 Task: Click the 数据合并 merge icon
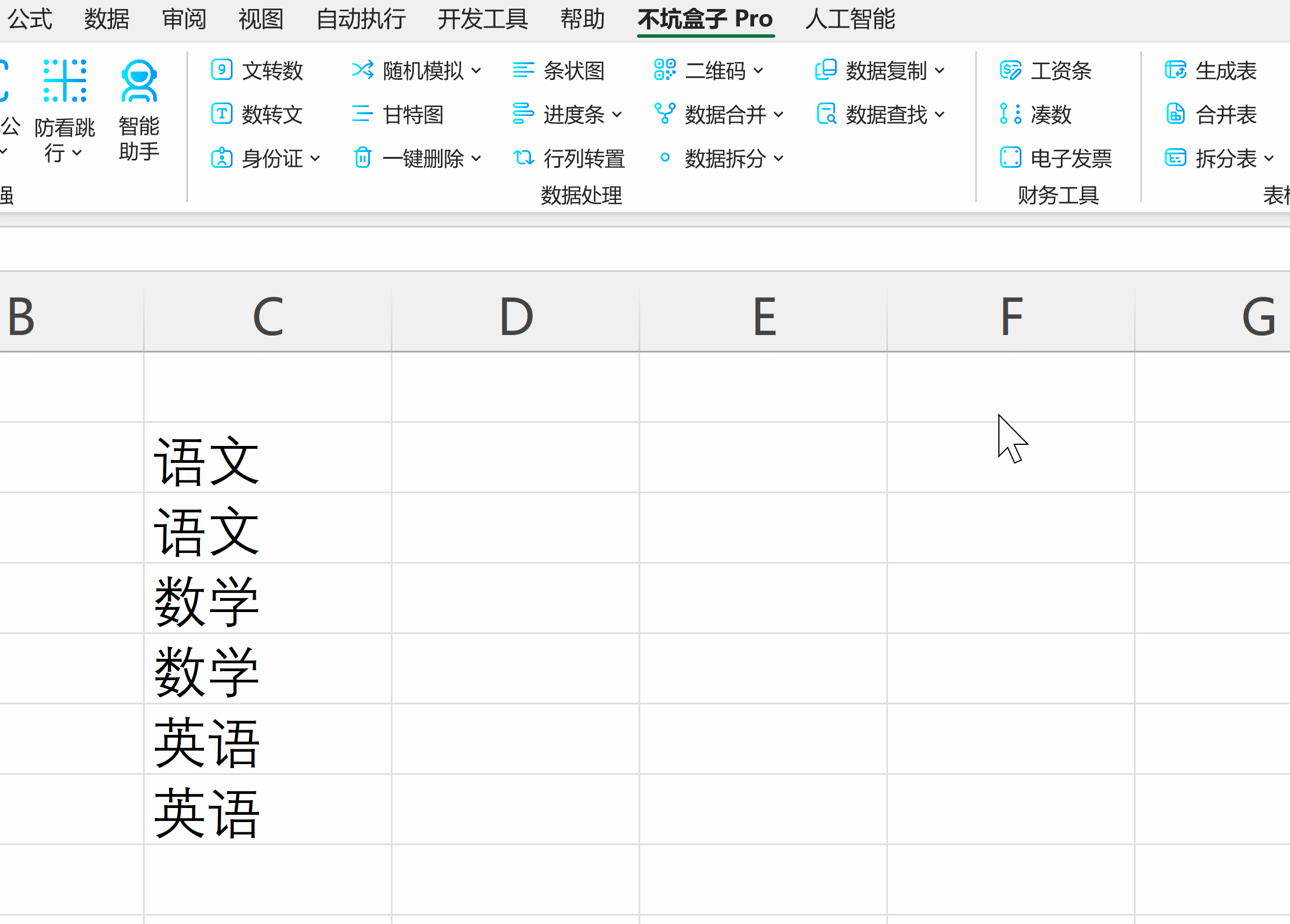point(664,114)
